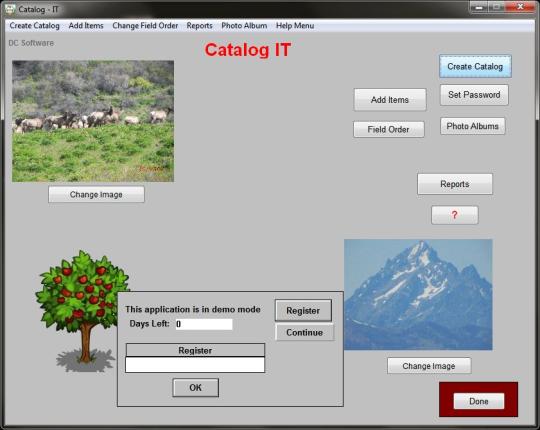The width and height of the screenshot is (540, 430).
Task: Click the Reports button on right panel
Action: [455, 184]
